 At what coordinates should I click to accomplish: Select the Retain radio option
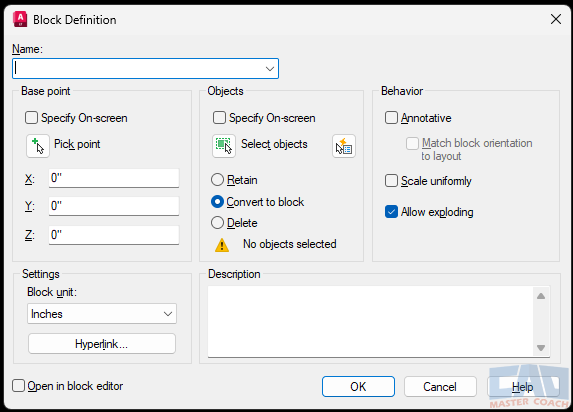point(217,179)
